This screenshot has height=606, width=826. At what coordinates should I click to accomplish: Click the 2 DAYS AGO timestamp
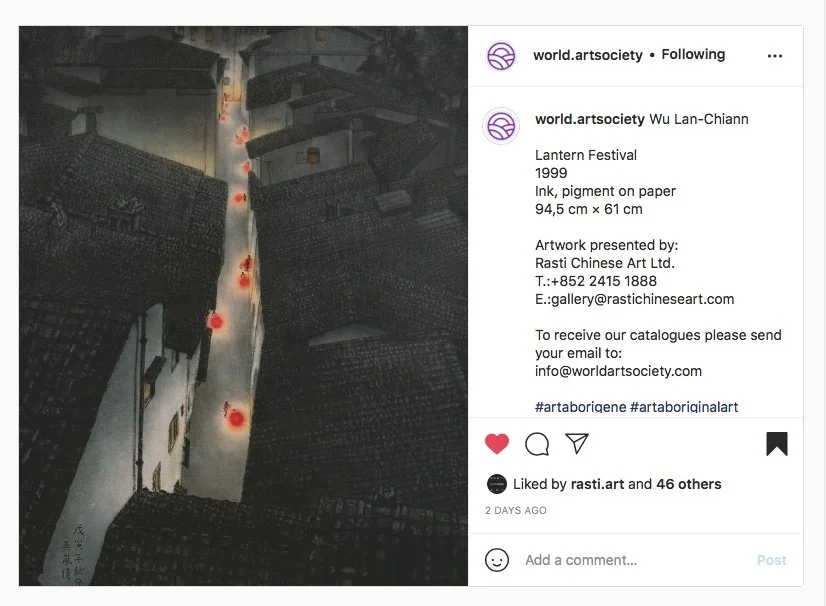(x=516, y=510)
